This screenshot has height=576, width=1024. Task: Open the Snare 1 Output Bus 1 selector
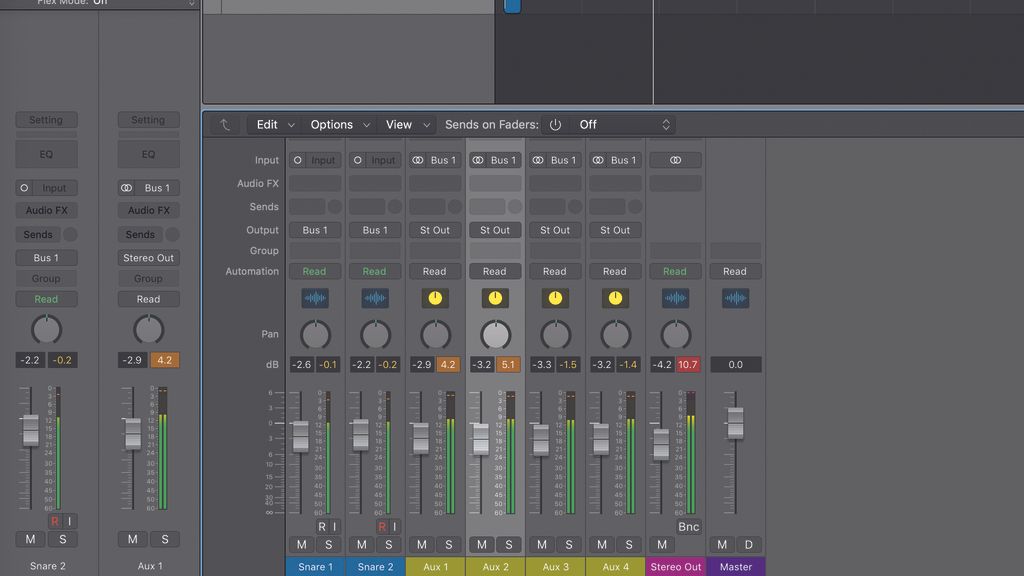315,230
